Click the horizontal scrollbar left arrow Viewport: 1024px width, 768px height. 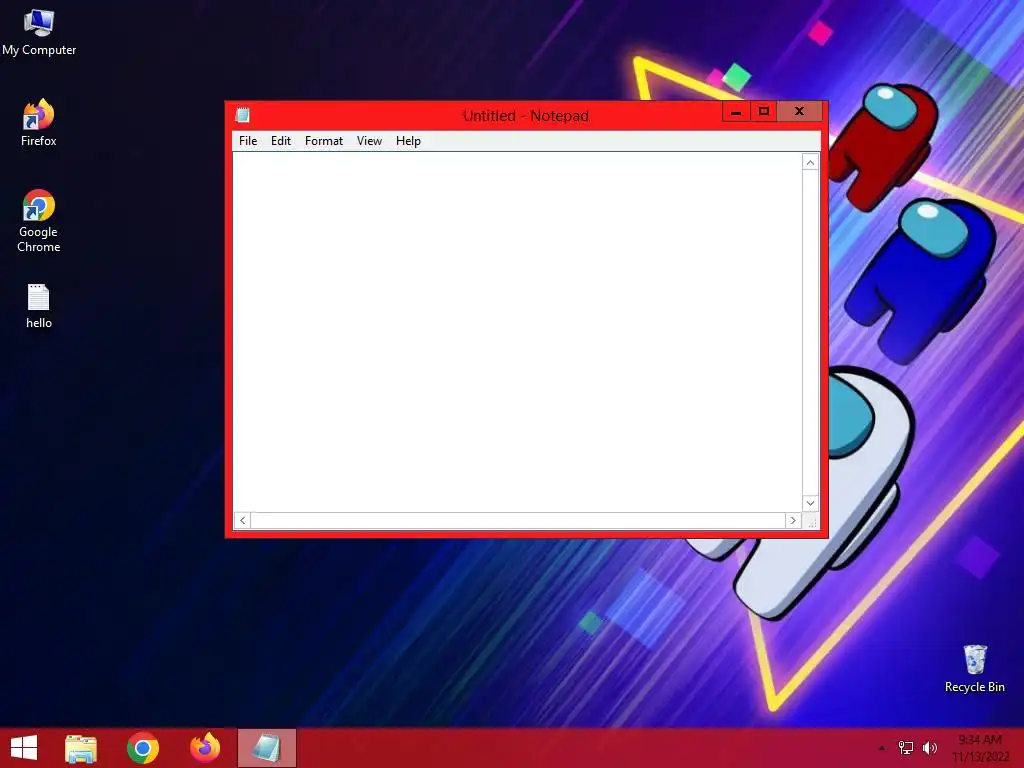point(242,520)
